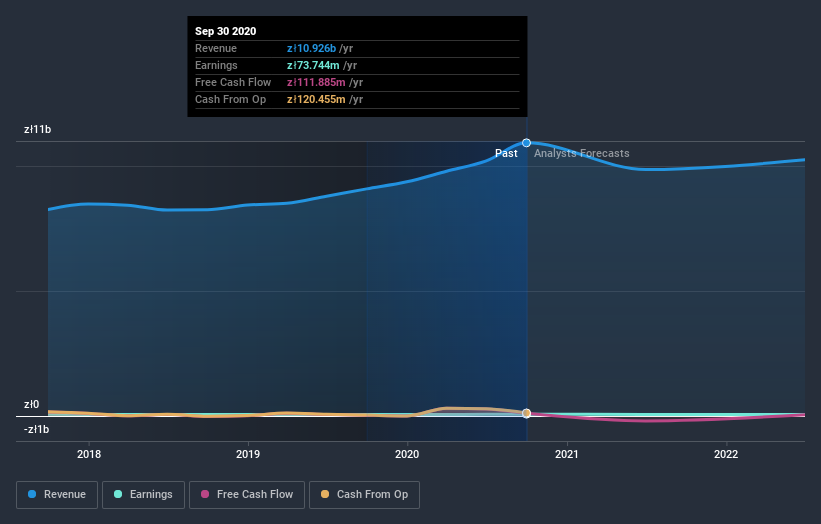The width and height of the screenshot is (821, 524).
Task: Click the Revenue row label in tooltip
Action: click(216, 48)
